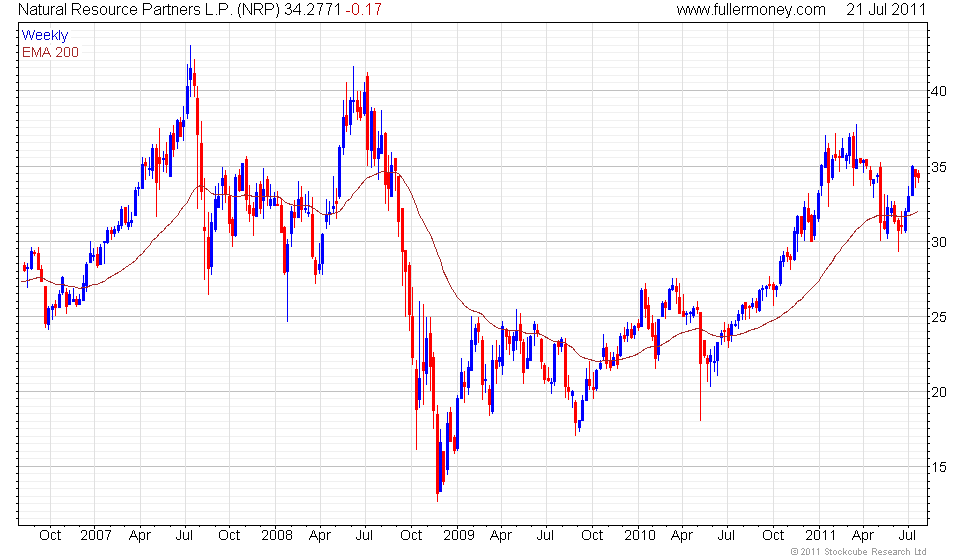Image resolution: width=980 pixels, height=560 pixels.
Task: Click the chart title 'Natural Resource Partners L.P. (NRP)'
Action: click(x=149, y=9)
